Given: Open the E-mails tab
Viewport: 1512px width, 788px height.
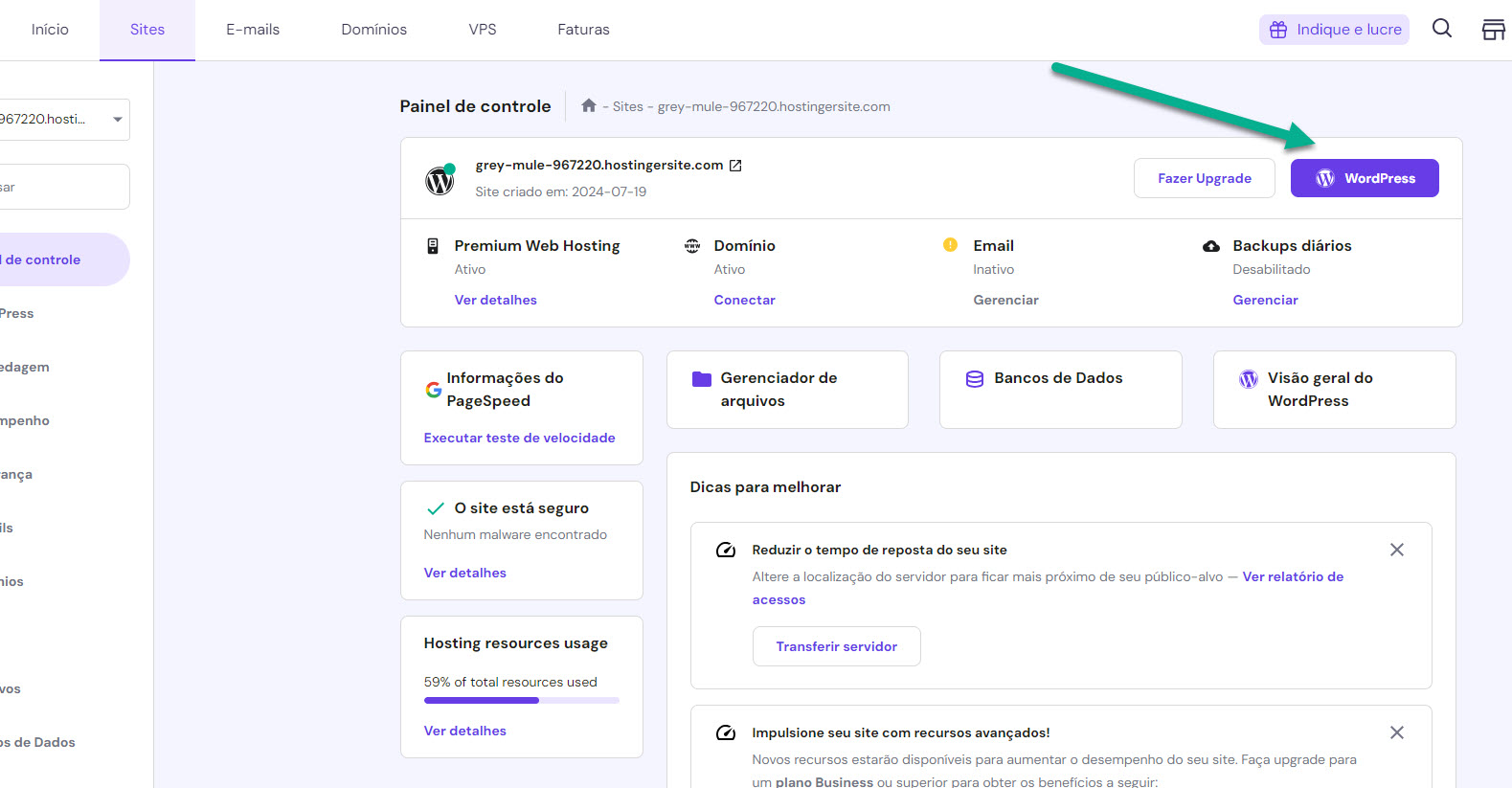Looking at the screenshot, I should 253,30.
